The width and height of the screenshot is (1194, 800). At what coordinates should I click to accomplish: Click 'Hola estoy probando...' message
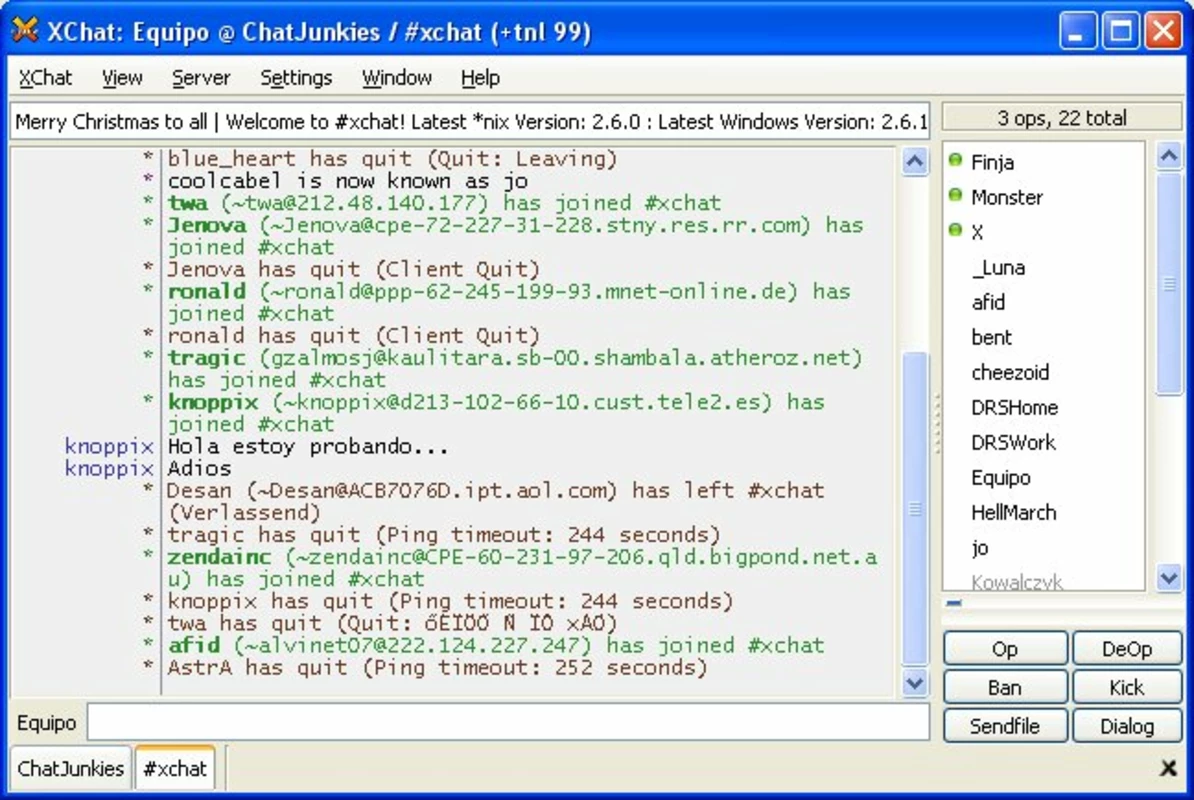pos(308,446)
